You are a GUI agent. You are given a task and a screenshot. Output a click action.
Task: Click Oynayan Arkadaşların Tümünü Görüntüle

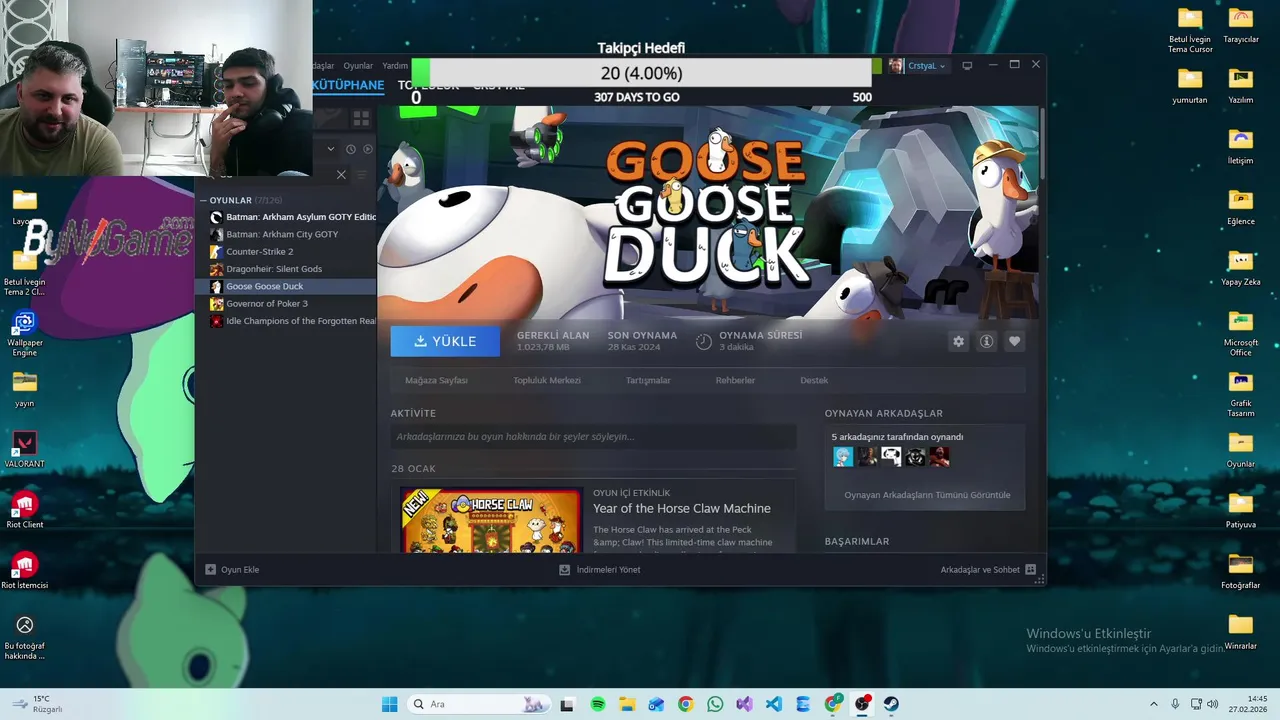[x=927, y=495]
